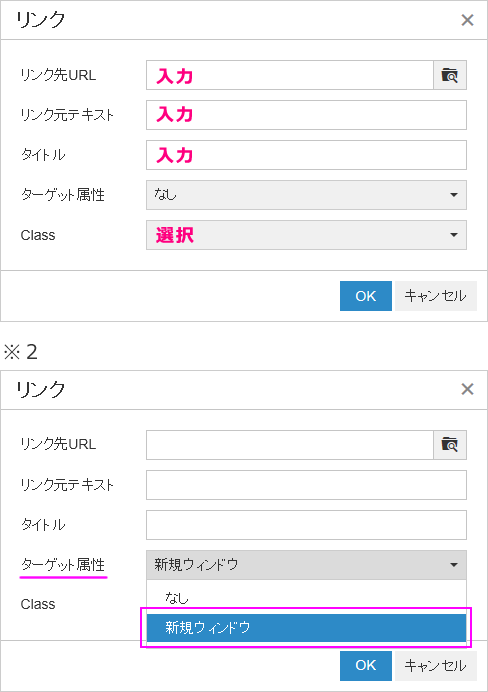Confirm upper dialog with OK button
Screen dimensions: 488x692
tap(366, 296)
